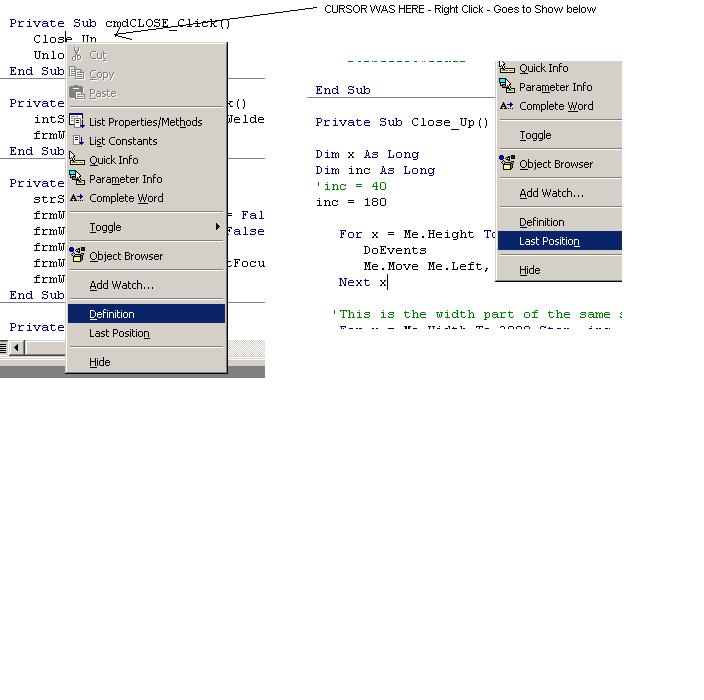
Task: Click the Paste clipboard icon in left menu
Action: tap(77, 92)
